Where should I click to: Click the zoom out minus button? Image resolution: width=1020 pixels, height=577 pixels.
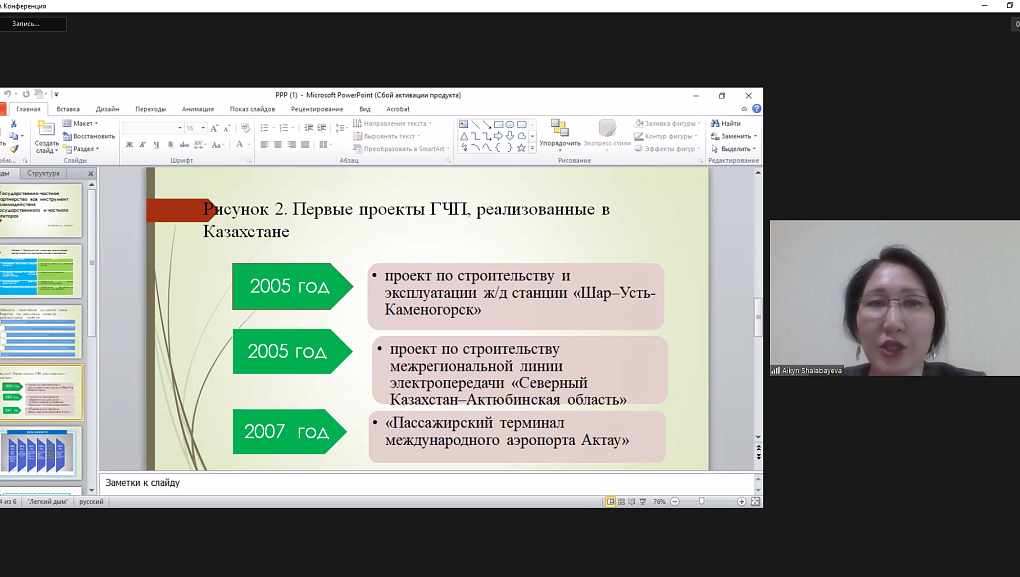coord(675,502)
